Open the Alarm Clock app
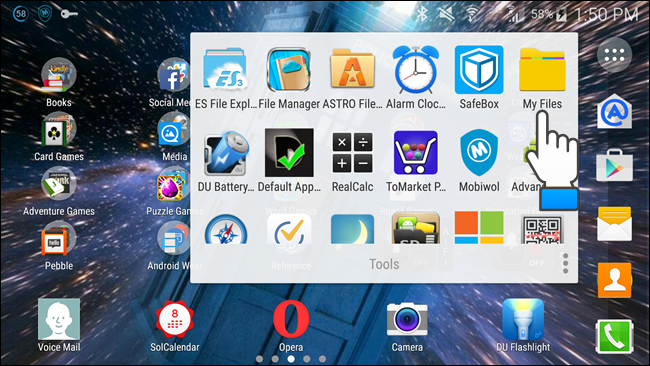Image resolution: width=650 pixels, height=366 pixels. 416,70
